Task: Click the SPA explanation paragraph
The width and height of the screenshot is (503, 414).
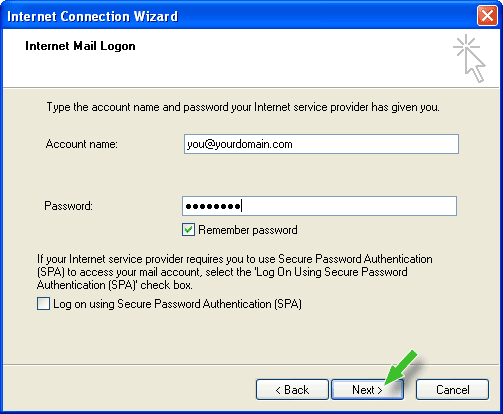Action: 235,272
